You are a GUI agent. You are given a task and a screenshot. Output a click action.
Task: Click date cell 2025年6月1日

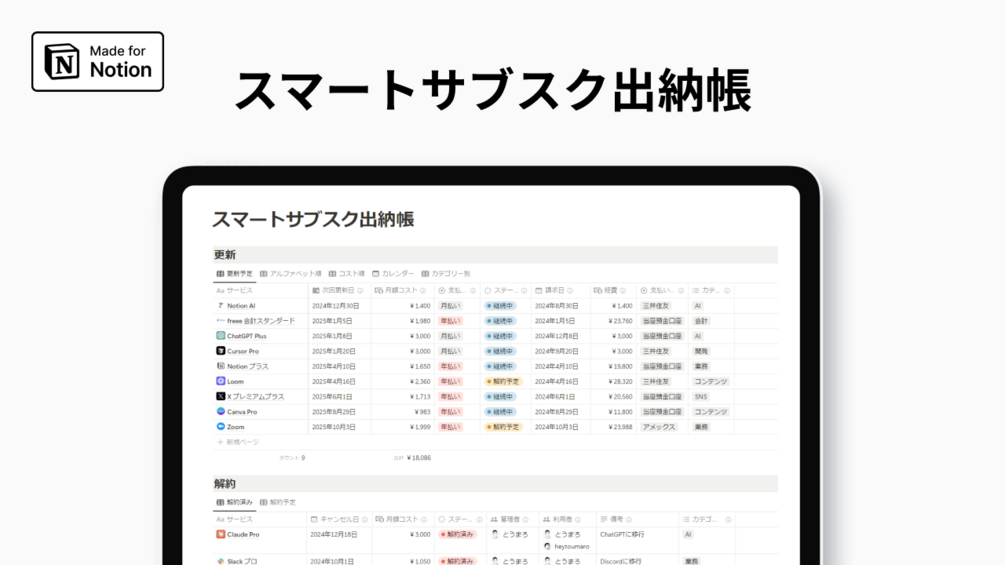tap(332, 397)
